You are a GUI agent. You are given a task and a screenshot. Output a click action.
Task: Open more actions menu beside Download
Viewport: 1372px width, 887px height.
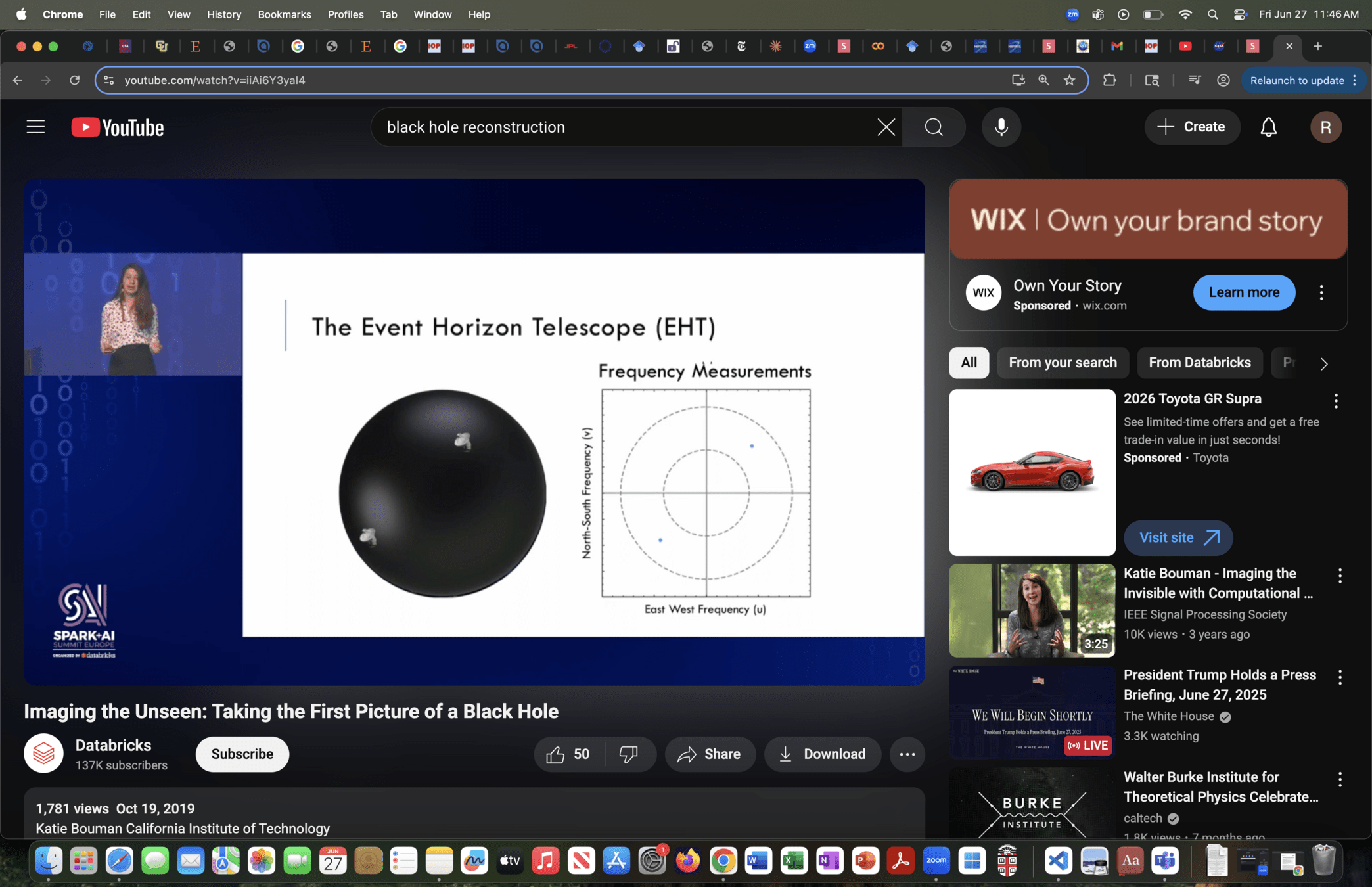[907, 754]
